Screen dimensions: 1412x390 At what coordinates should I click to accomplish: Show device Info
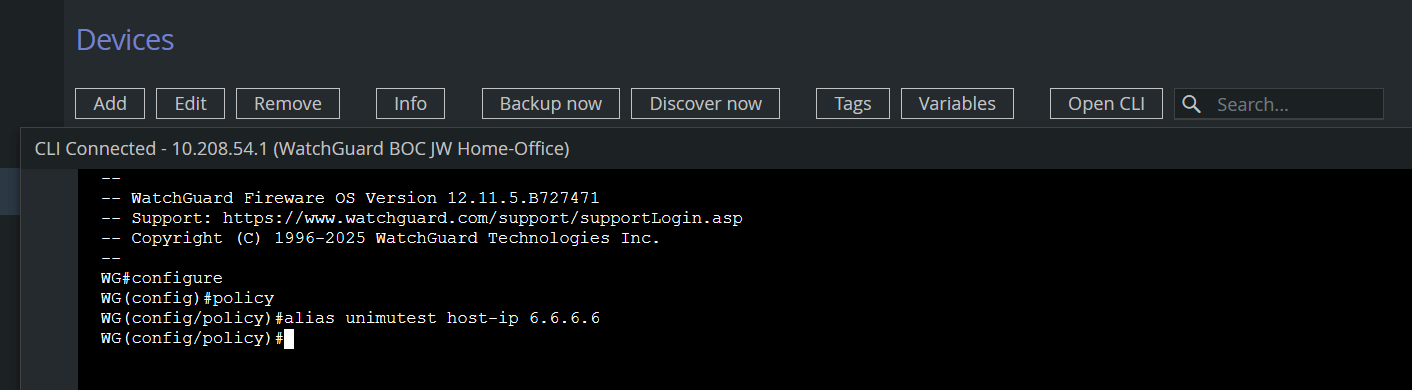[x=410, y=104]
